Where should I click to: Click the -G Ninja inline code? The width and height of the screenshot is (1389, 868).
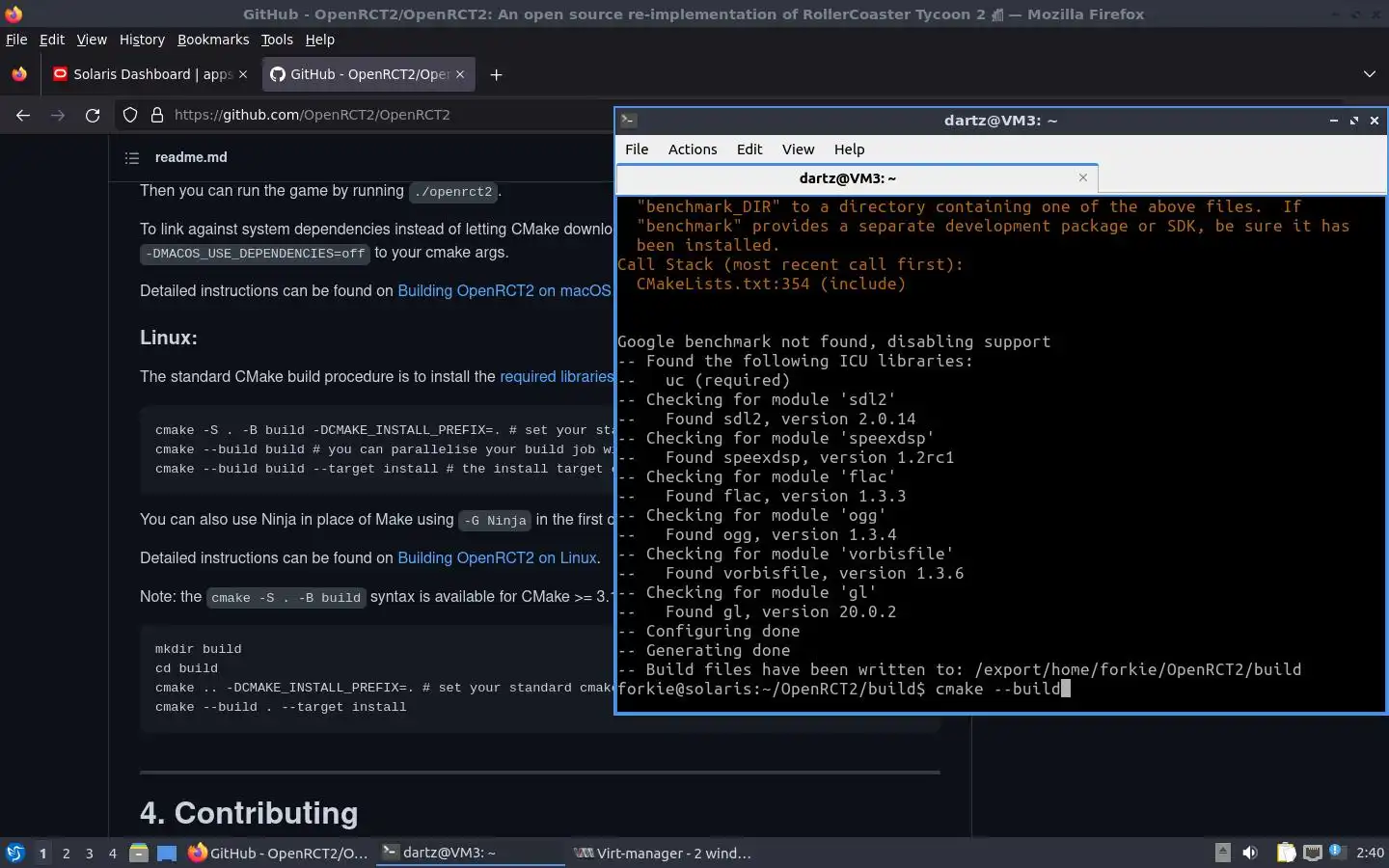tap(495, 520)
